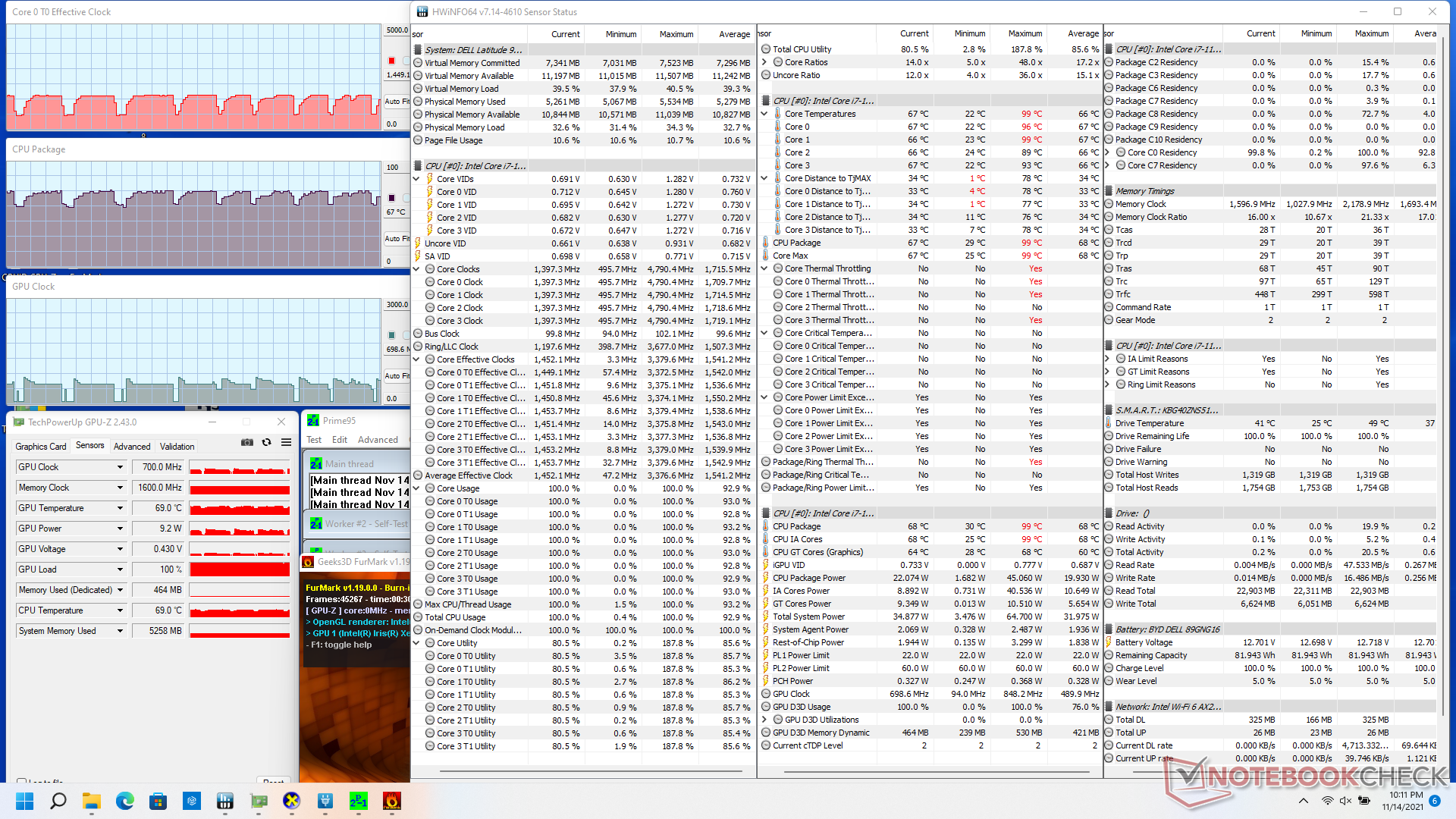Open the Validation tab in GPU-Z
The height and width of the screenshot is (819, 1456).
(x=177, y=447)
